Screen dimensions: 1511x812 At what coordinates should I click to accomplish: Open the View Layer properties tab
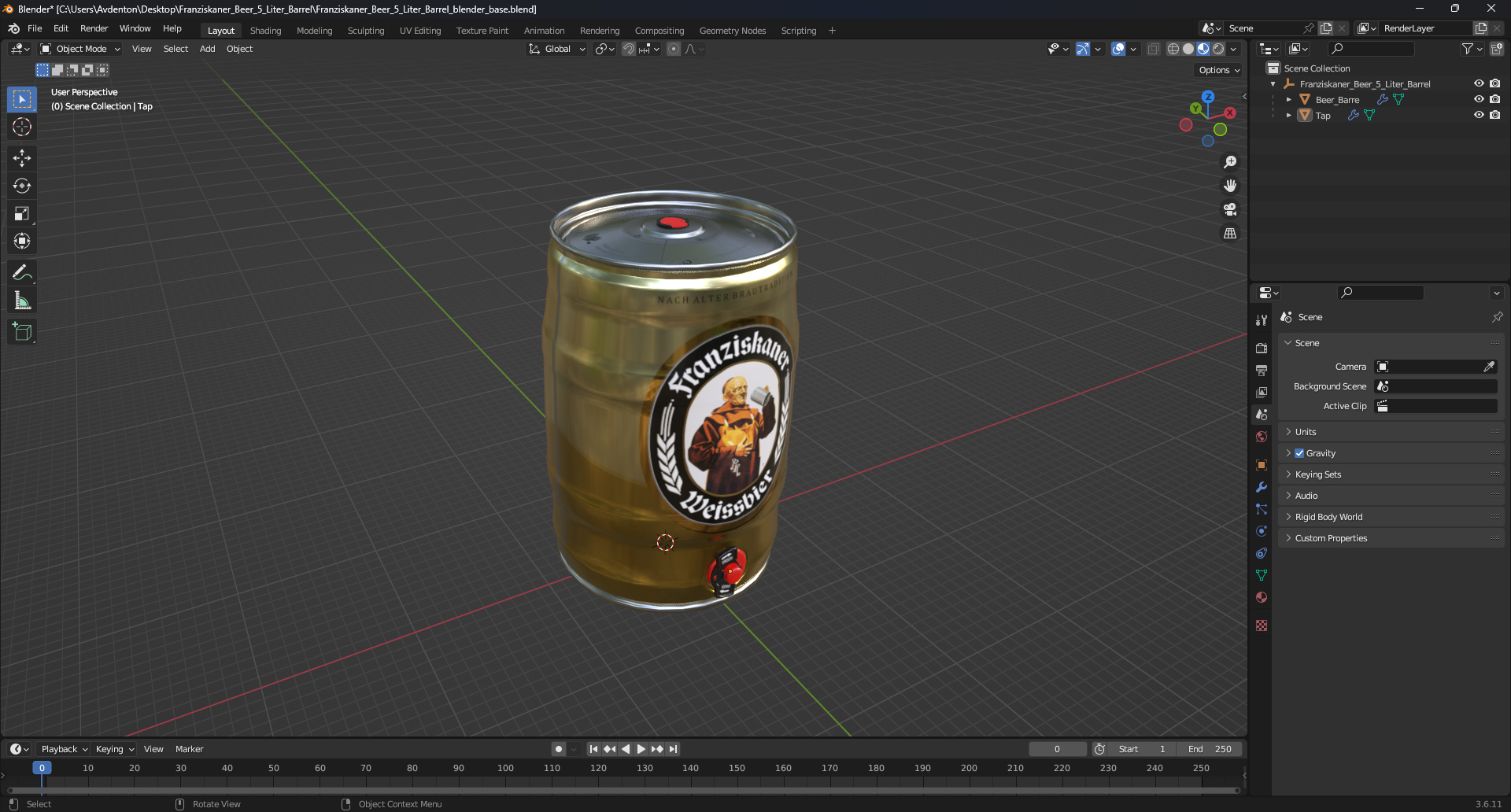pos(1262,392)
